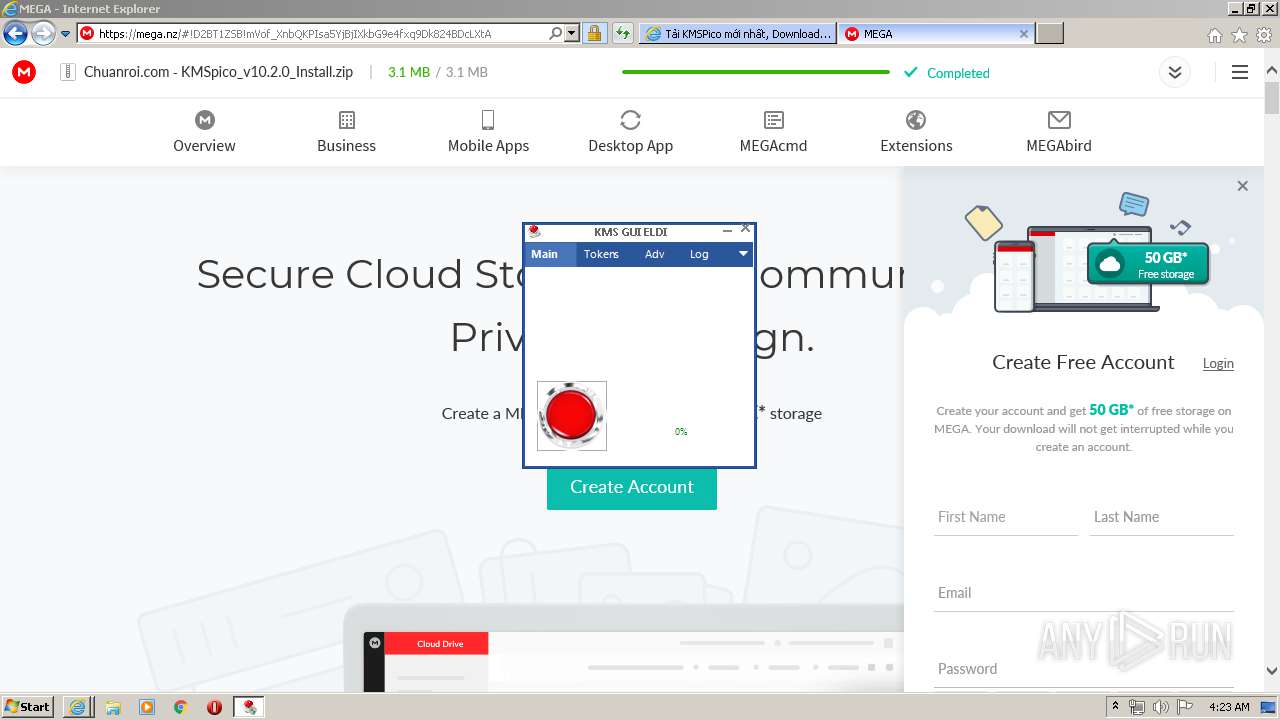The width and height of the screenshot is (1280, 720).
Task: Click the KMS GUI ELDI taskbar button
Action: coord(249,706)
